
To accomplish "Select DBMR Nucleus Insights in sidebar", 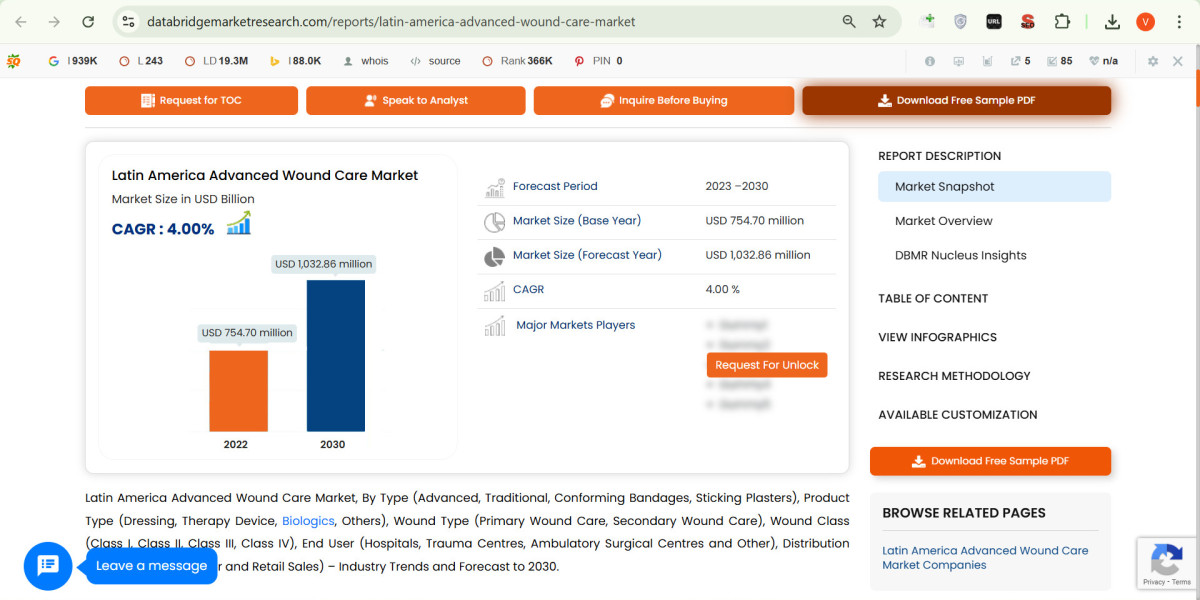I will 960,255.
